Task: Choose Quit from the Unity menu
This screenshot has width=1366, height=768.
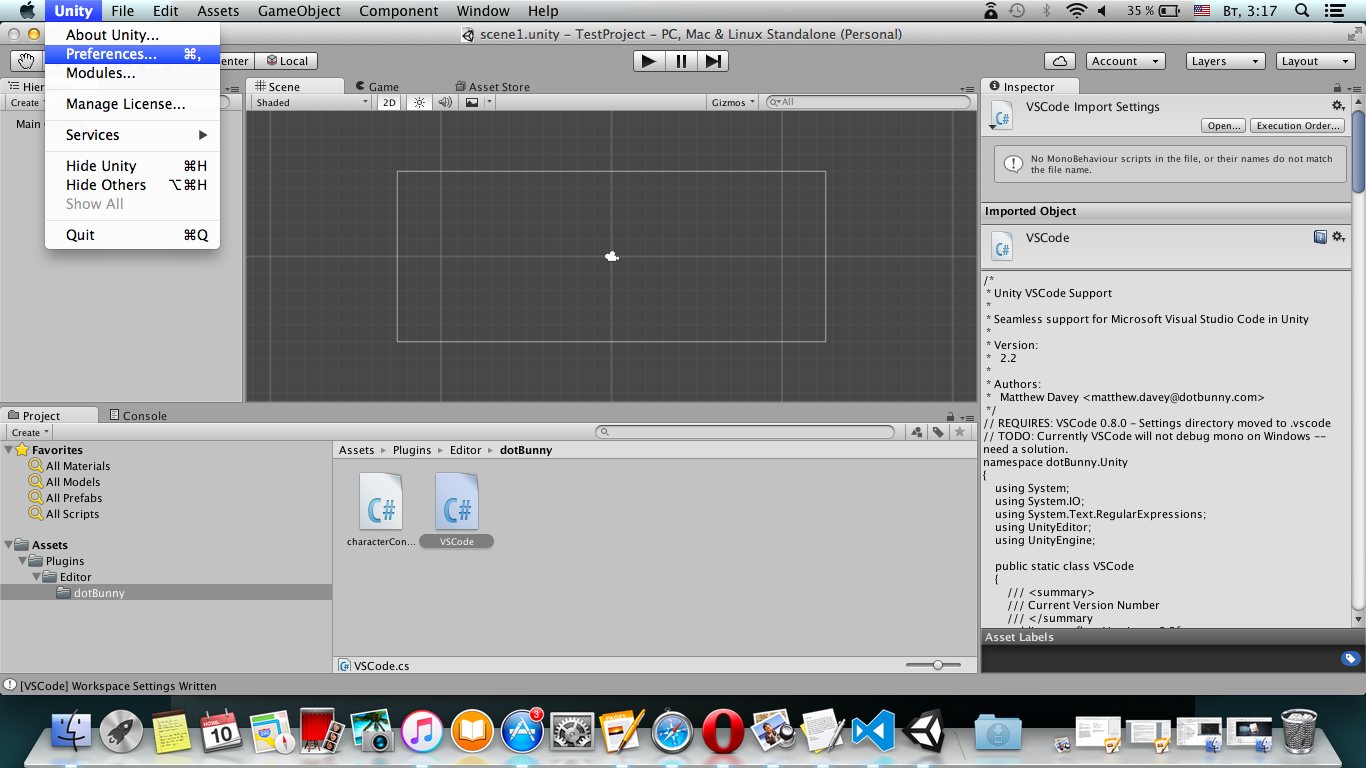Action: point(132,235)
